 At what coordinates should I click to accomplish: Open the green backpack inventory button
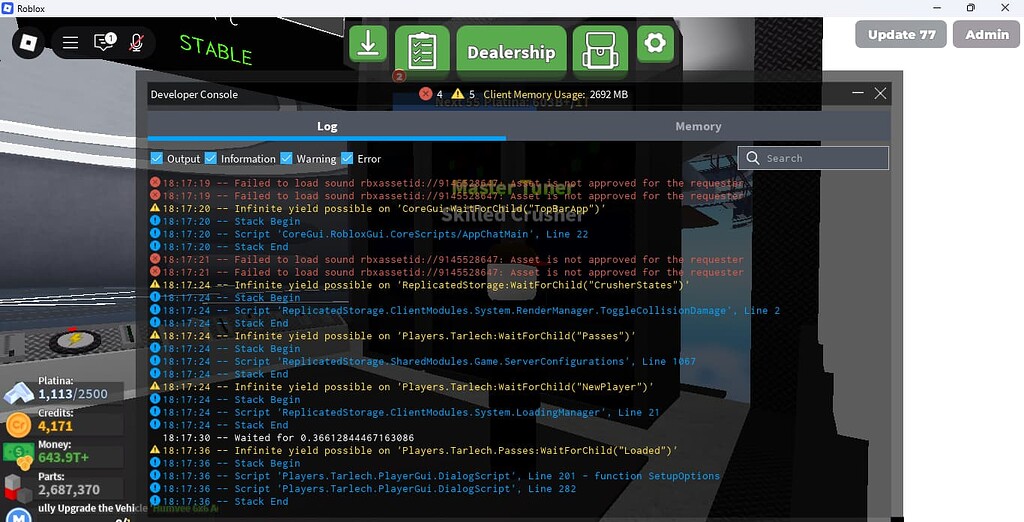[600, 52]
